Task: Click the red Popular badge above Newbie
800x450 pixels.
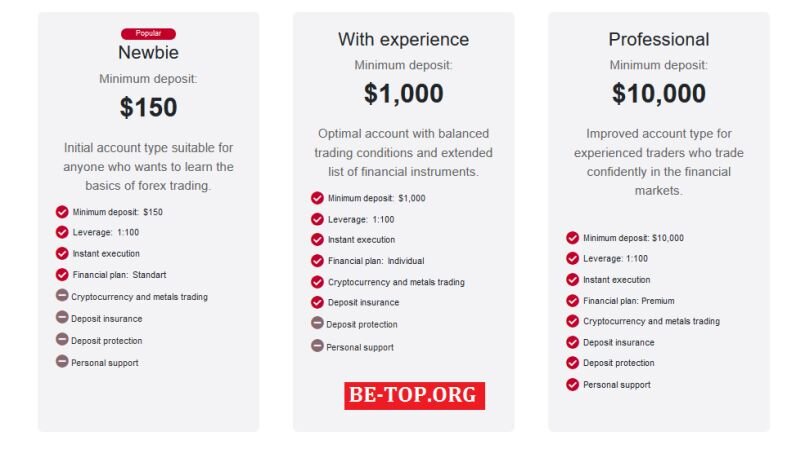Action: 148,34
